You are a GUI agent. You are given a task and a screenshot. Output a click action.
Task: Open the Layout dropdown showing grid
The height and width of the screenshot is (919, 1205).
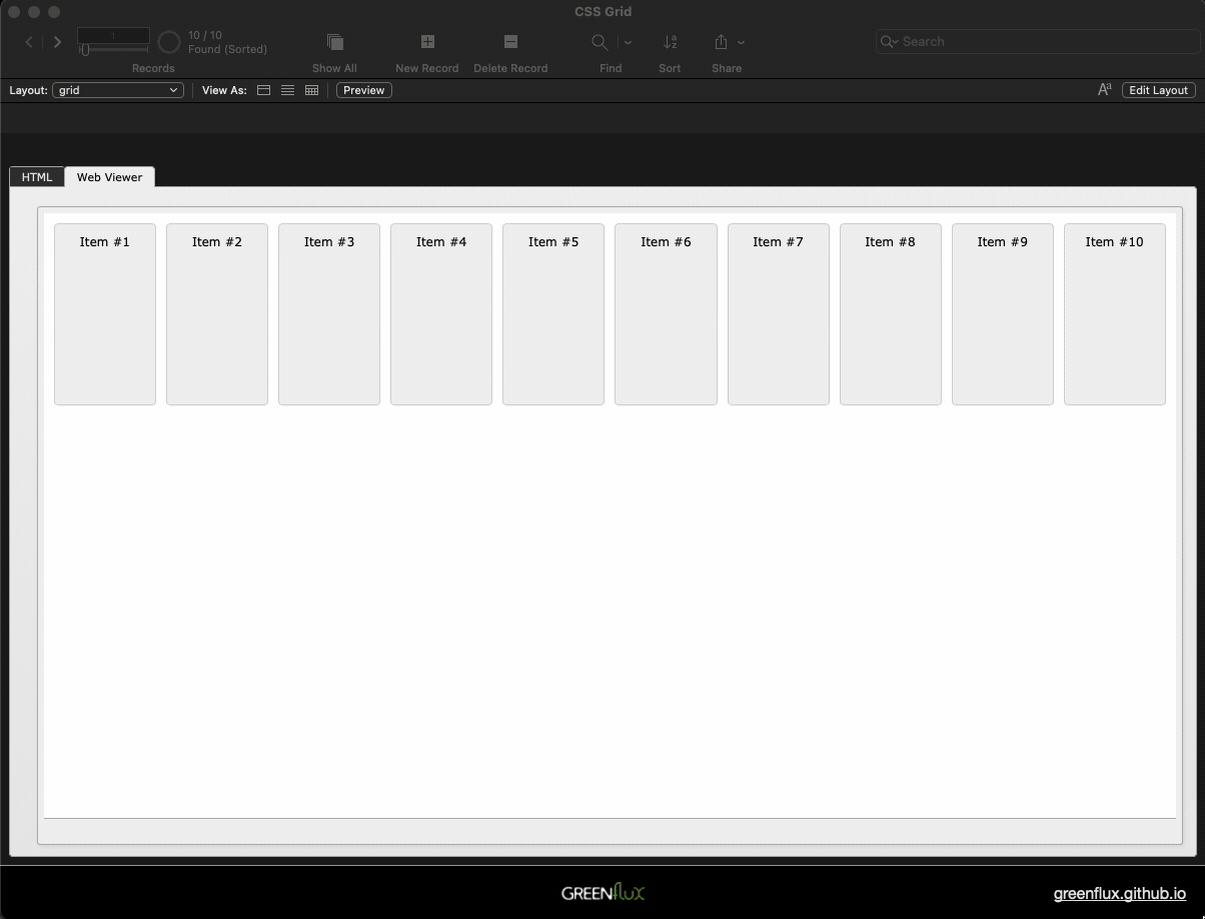click(118, 90)
